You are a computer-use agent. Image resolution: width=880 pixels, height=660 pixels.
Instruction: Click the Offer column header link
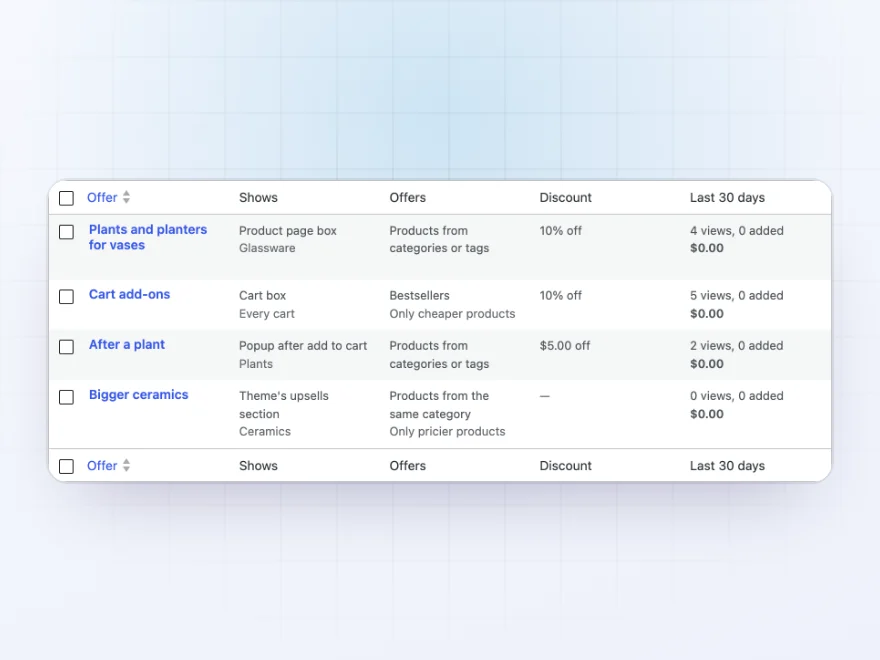tap(102, 198)
